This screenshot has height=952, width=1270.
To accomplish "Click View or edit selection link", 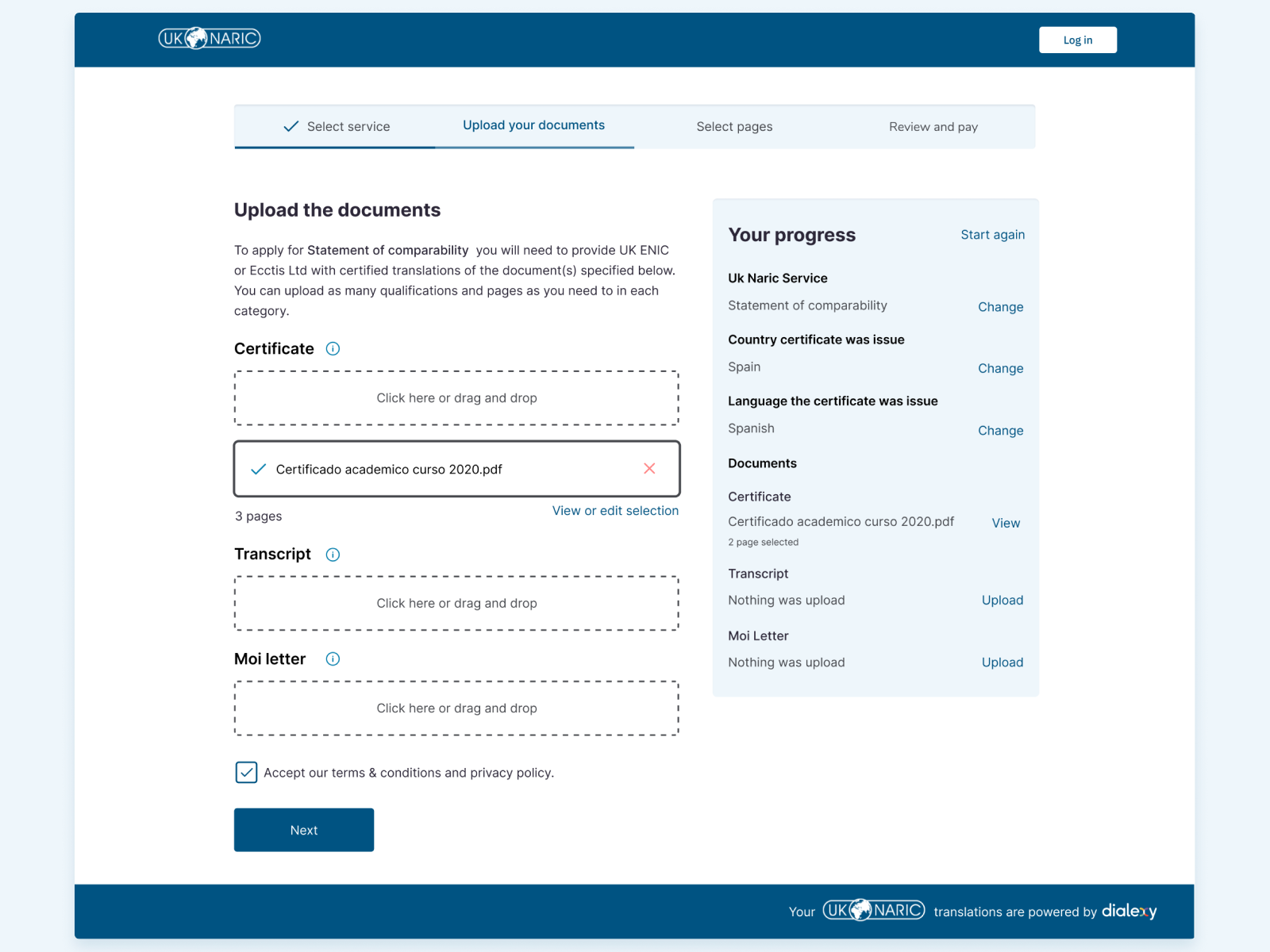I will click(614, 511).
